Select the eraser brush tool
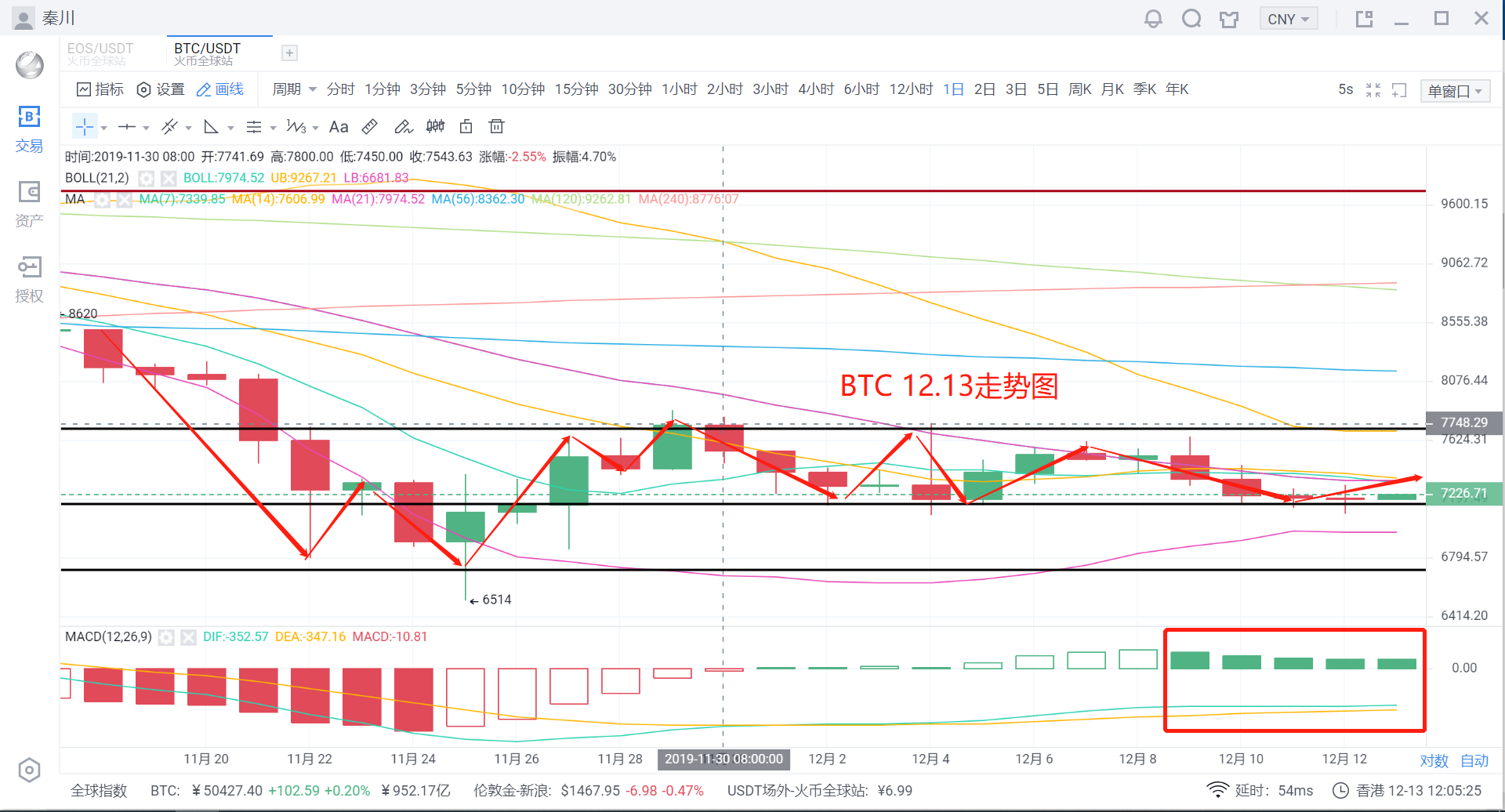 [x=403, y=127]
